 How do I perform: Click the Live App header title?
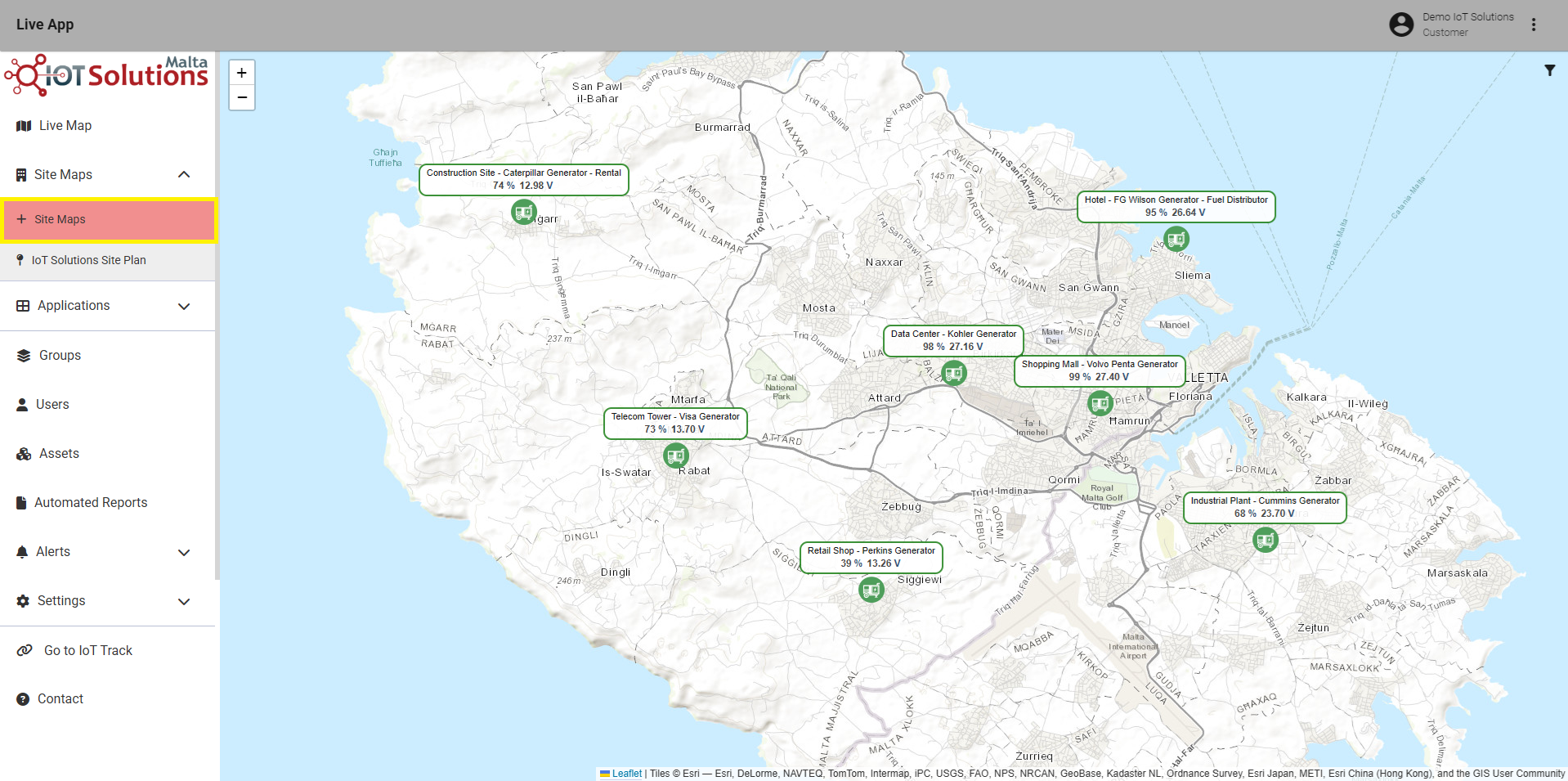(x=45, y=25)
